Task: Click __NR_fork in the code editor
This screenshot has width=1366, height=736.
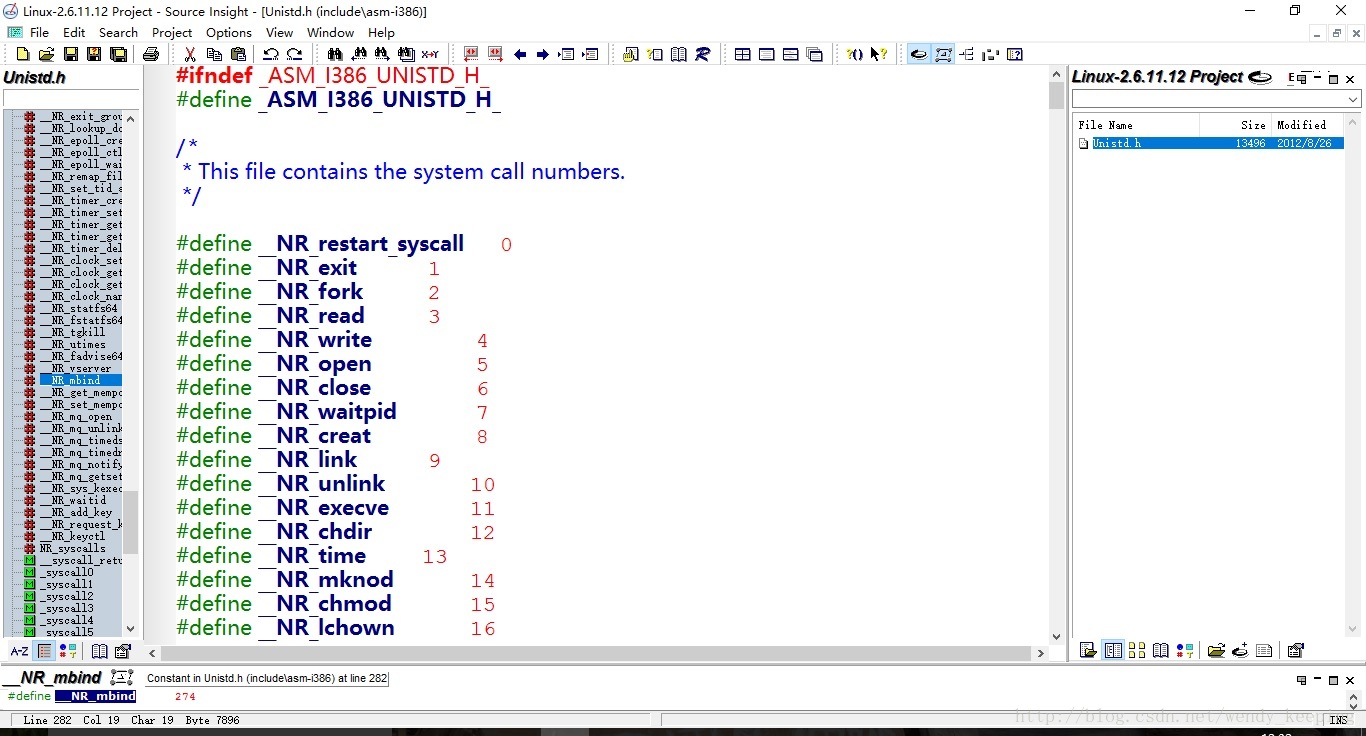Action: pyautogui.click(x=310, y=292)
